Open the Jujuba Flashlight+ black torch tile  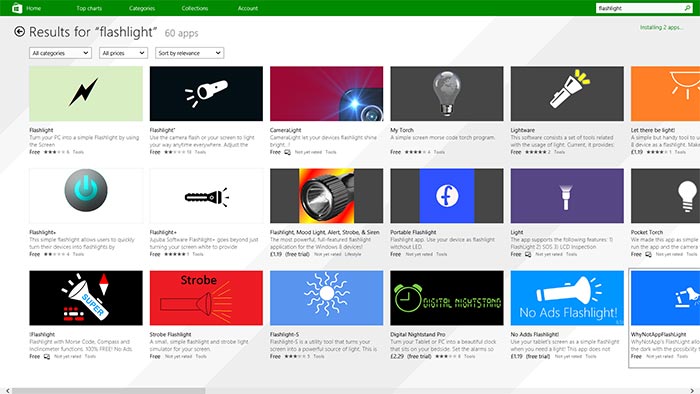click(206, 196)
